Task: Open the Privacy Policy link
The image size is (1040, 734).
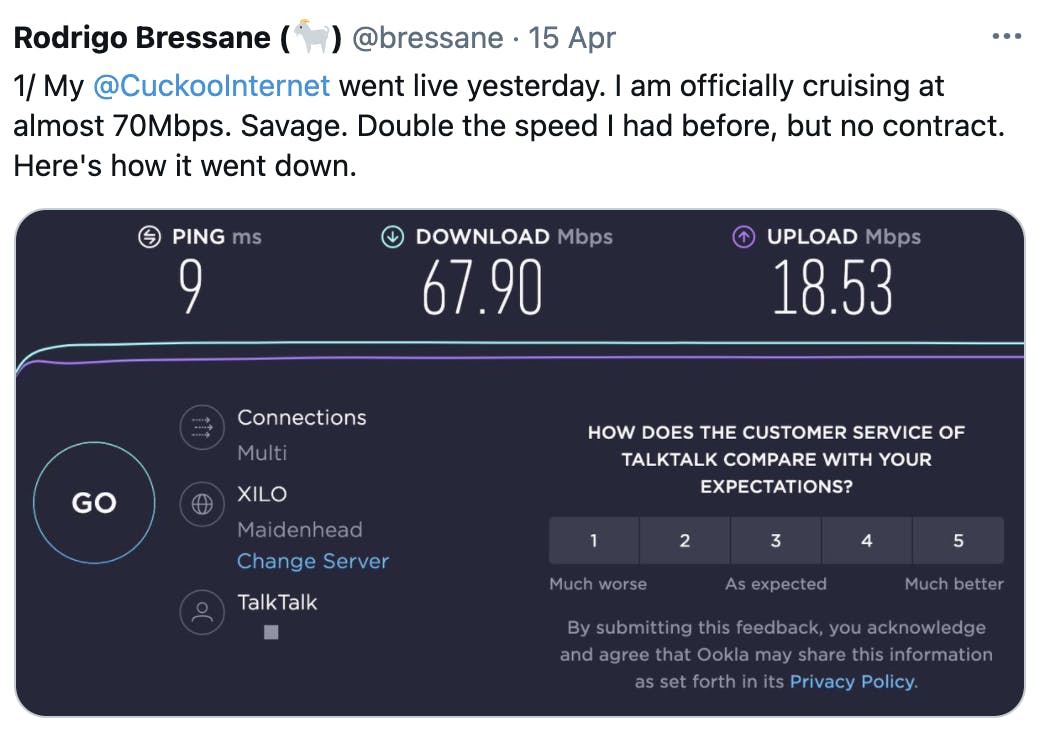Action: [x=852, y=682]
